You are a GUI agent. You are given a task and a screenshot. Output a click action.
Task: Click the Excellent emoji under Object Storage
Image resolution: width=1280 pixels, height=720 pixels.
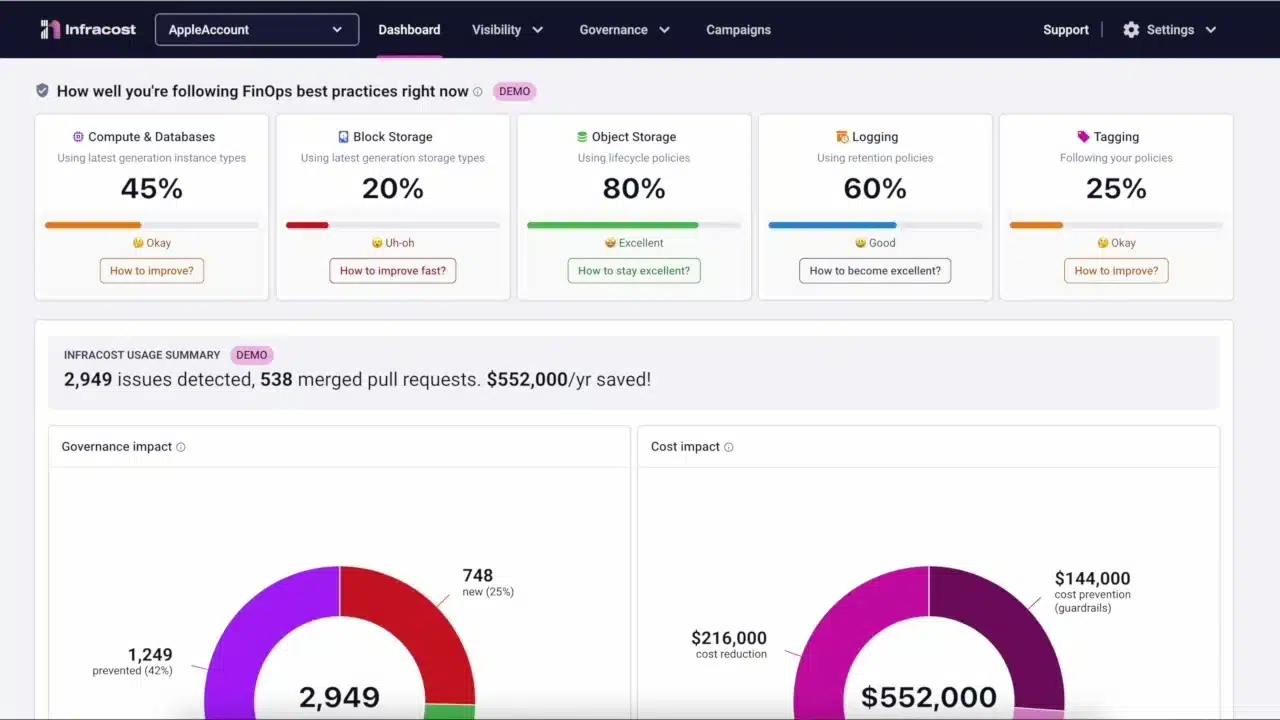(610, 243)
